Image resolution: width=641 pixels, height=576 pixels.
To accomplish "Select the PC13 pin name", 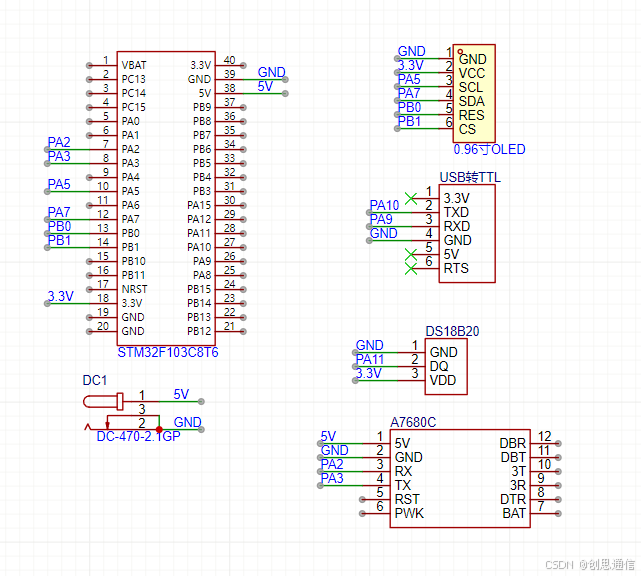I will click(x=134, y=79).
